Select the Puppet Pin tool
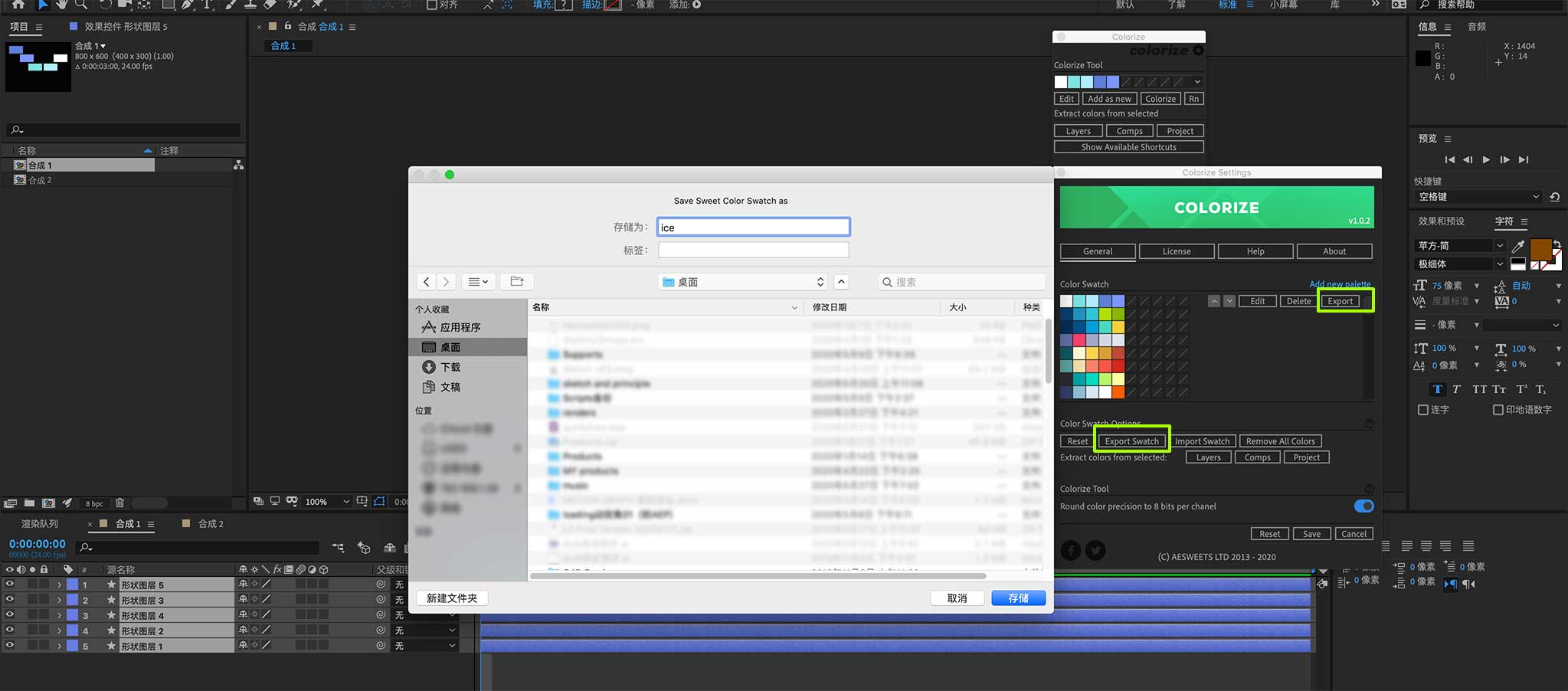Screen dimensions: 1568x691 [317, 5]
